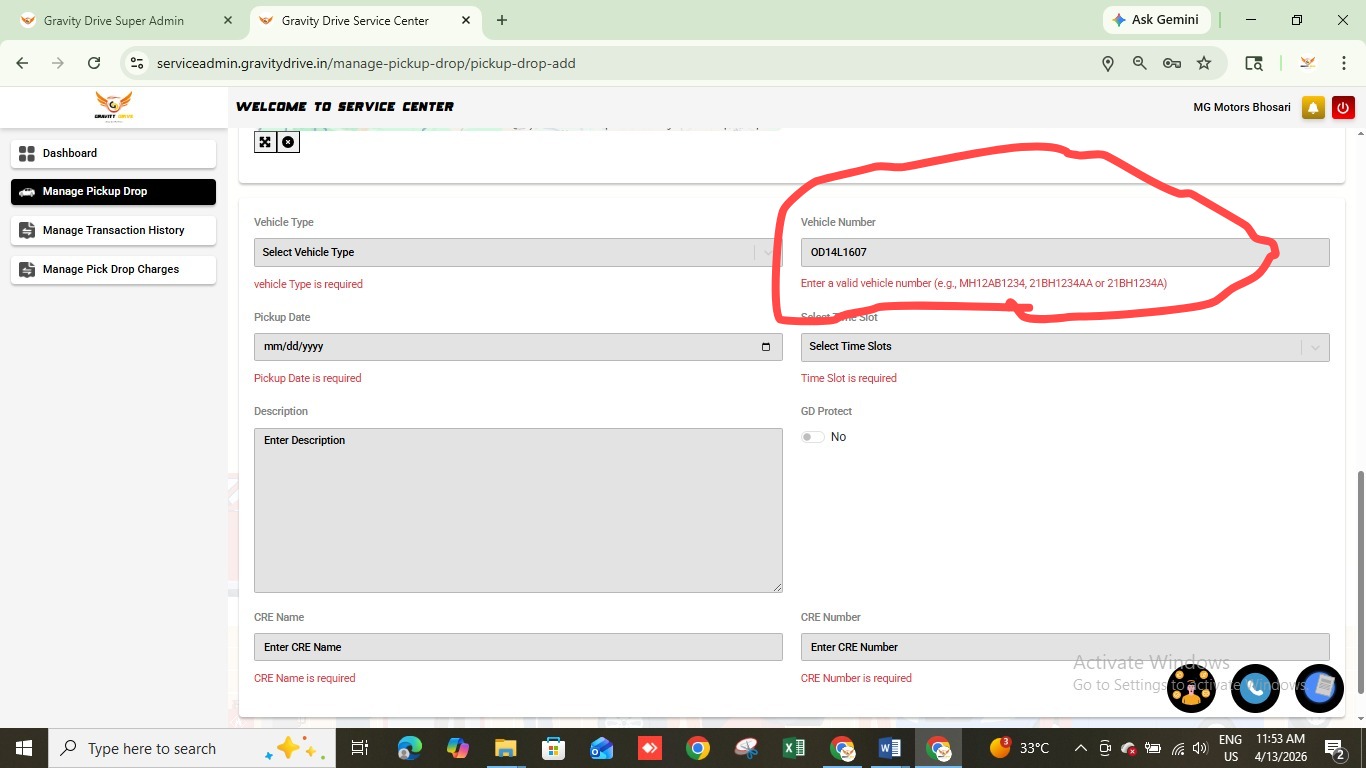Image resolution: width=1366 pixels, height=768 pixels.
Task: Click the yellow notification bell icon
Action: tap(1313, 108)
